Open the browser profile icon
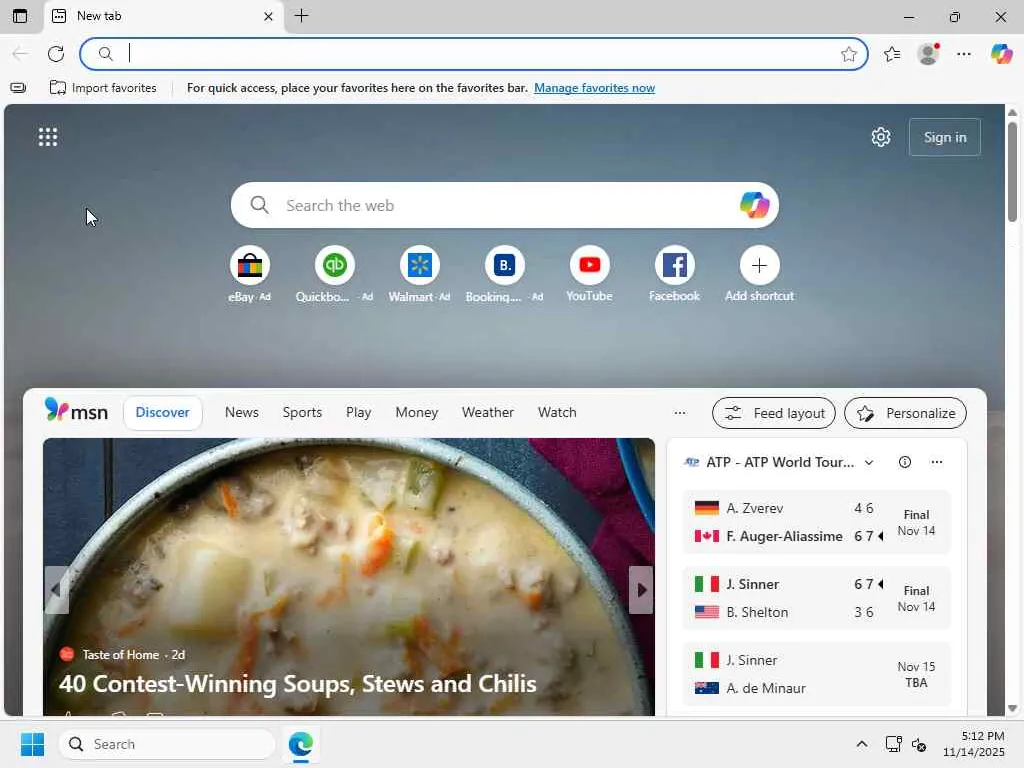 [x=928, y=54]
